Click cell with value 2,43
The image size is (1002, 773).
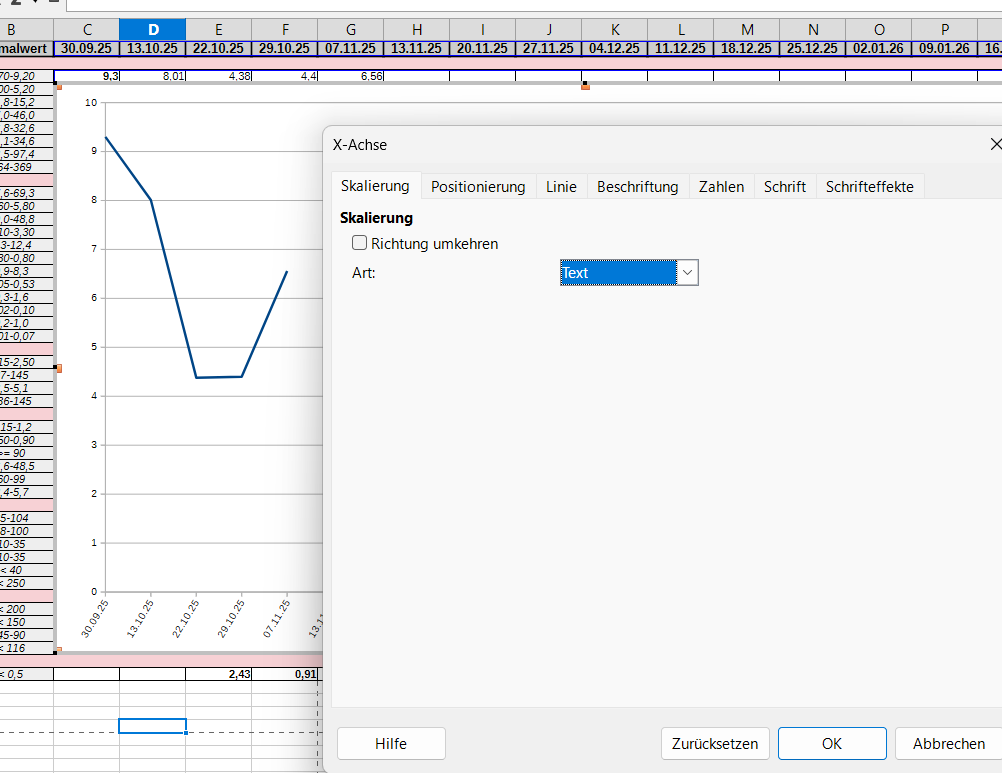pos(218,674)
